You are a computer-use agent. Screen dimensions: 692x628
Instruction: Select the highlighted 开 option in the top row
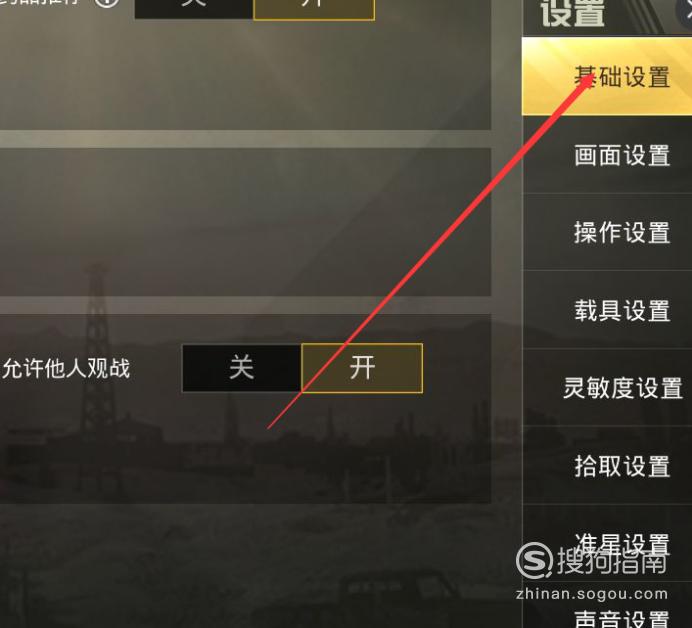click(x=314, y=9)
